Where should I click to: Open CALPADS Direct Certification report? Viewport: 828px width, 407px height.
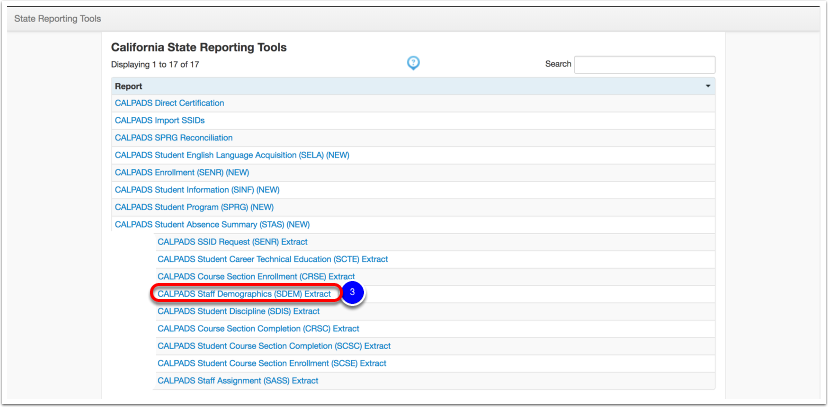tap(170, 103)
